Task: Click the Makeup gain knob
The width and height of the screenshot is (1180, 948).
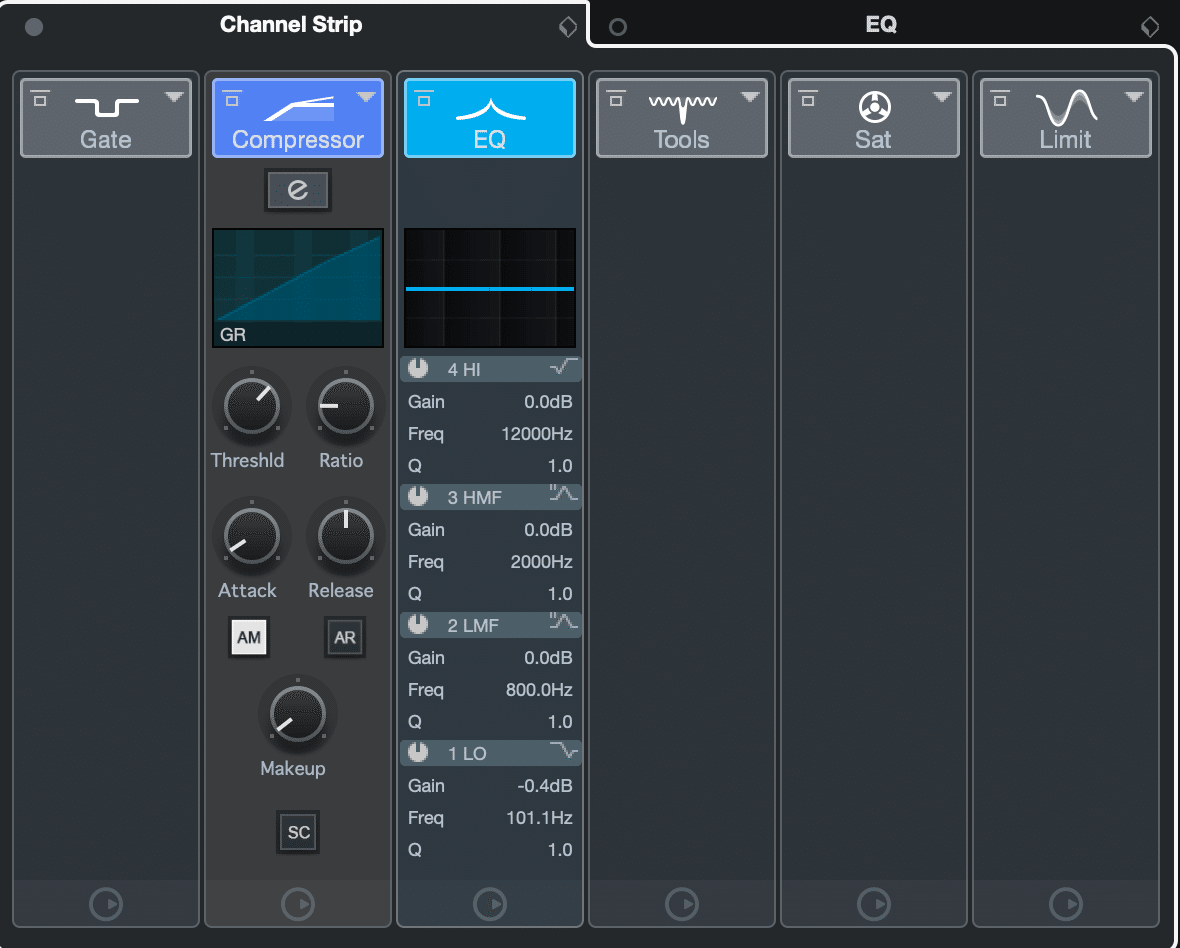Action: [x=298, y=715]
